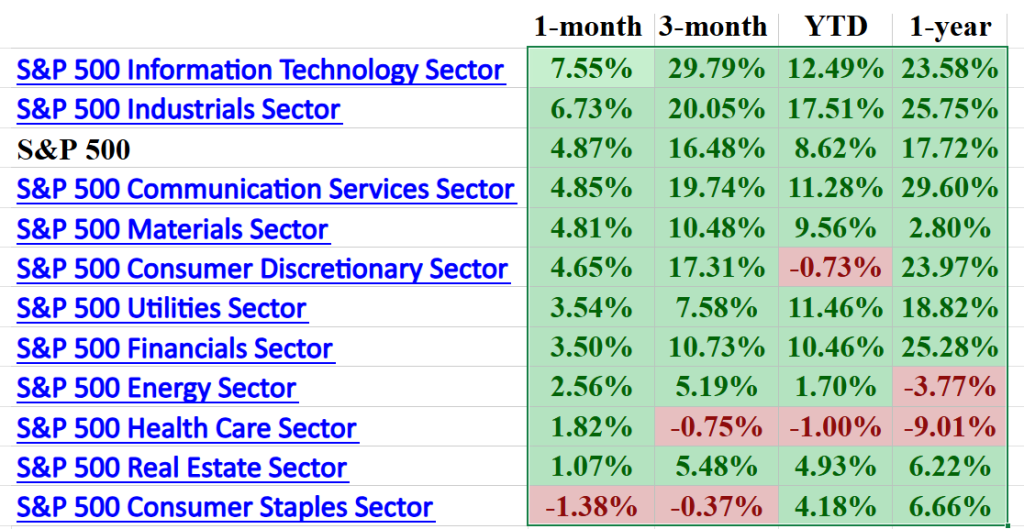The height and width of the screenshot is (529, 1024).
Task: Click S&P 500 Consumer Staples Sector link
Action: pos(225,507)
